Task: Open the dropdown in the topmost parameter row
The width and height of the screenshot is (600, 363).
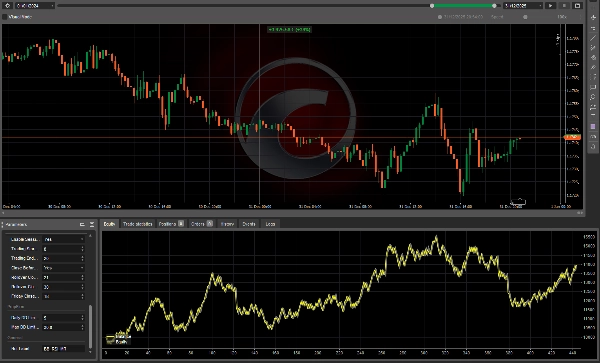Action: pyautogui.click(x=64, y=239)
